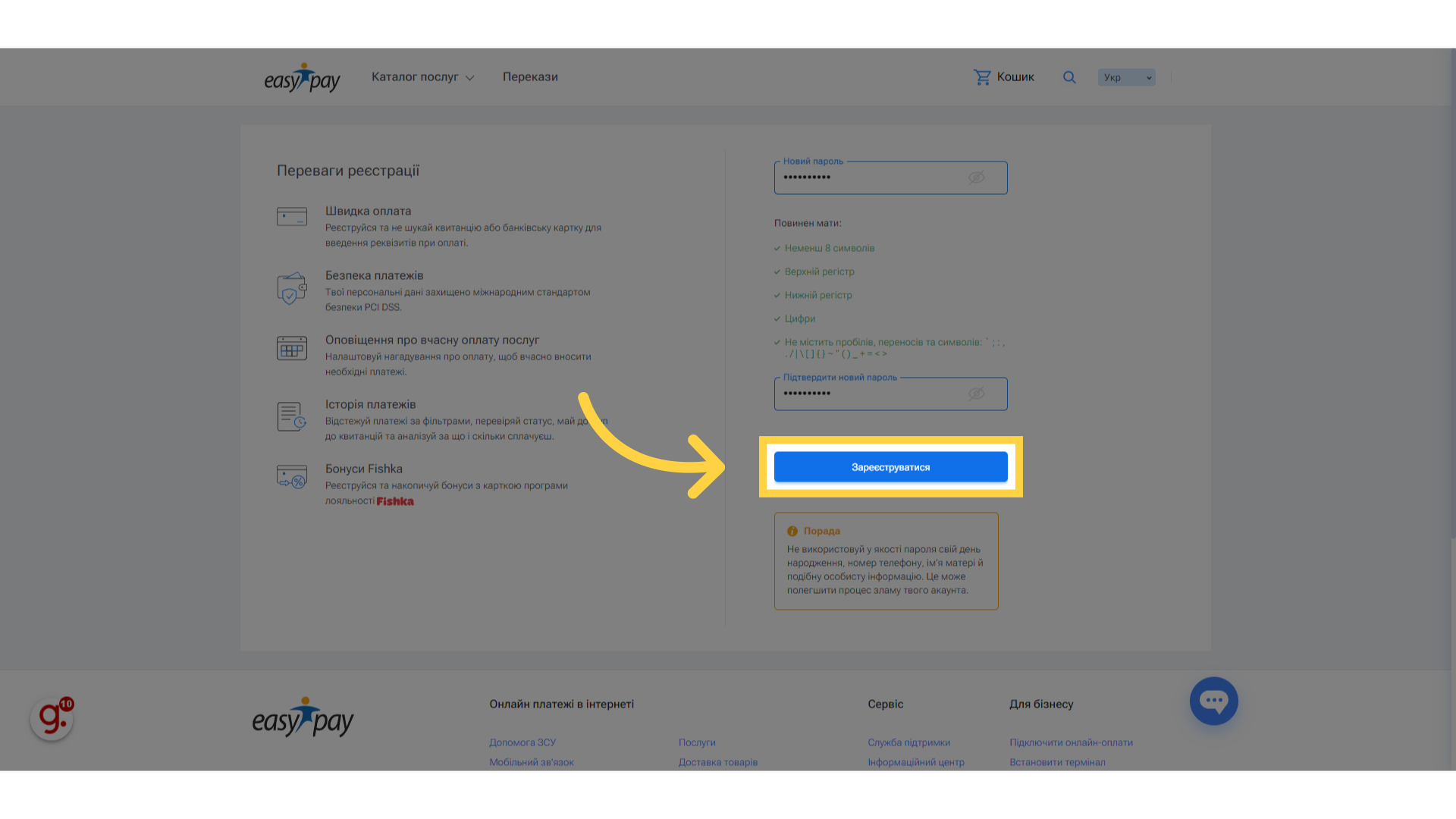The height and width of the screenshot is (819, 1456).
Task: Open the Допомога ЗСУ footer link
Action: coord(522,742)
